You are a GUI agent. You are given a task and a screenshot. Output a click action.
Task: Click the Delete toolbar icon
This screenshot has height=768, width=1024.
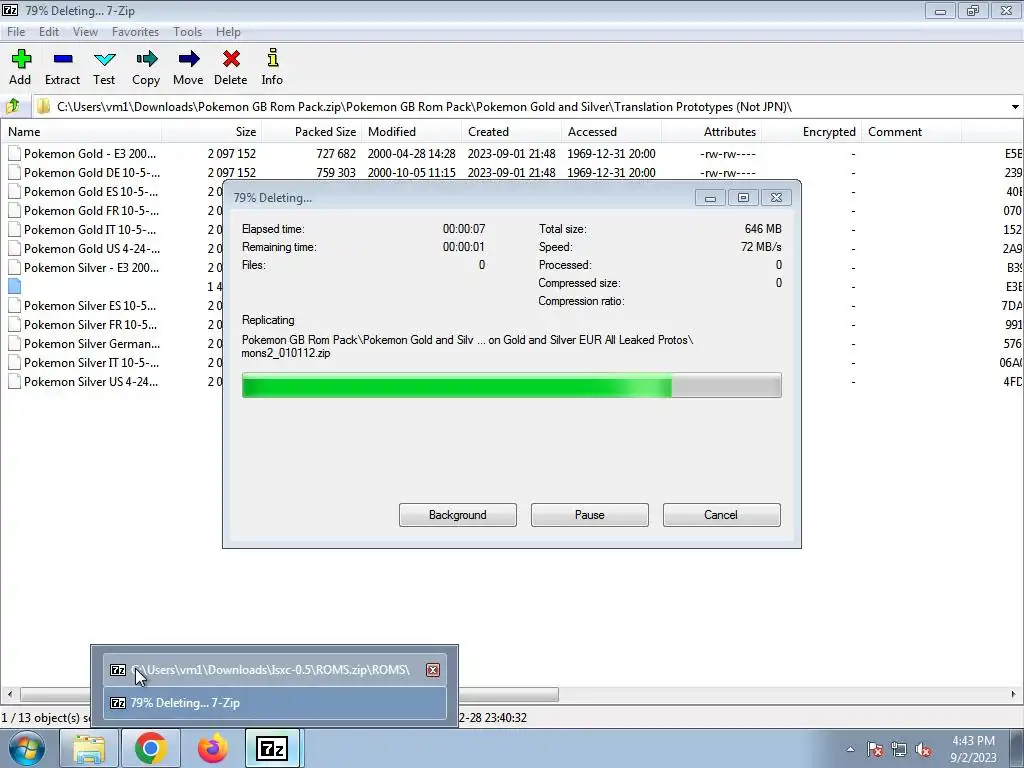tap(231, 67)
